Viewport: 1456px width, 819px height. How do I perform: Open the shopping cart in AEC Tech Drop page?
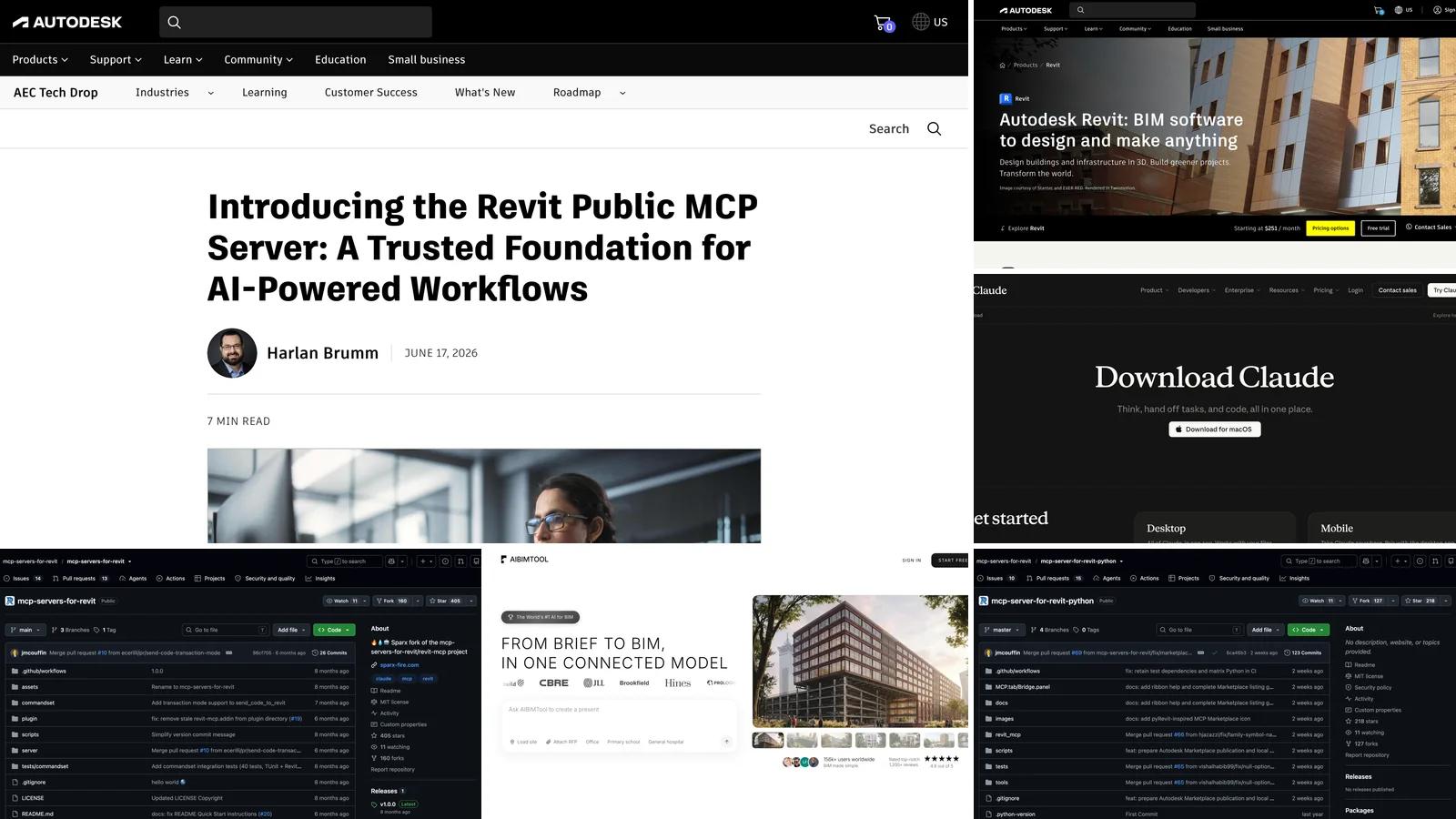(883, 23)
